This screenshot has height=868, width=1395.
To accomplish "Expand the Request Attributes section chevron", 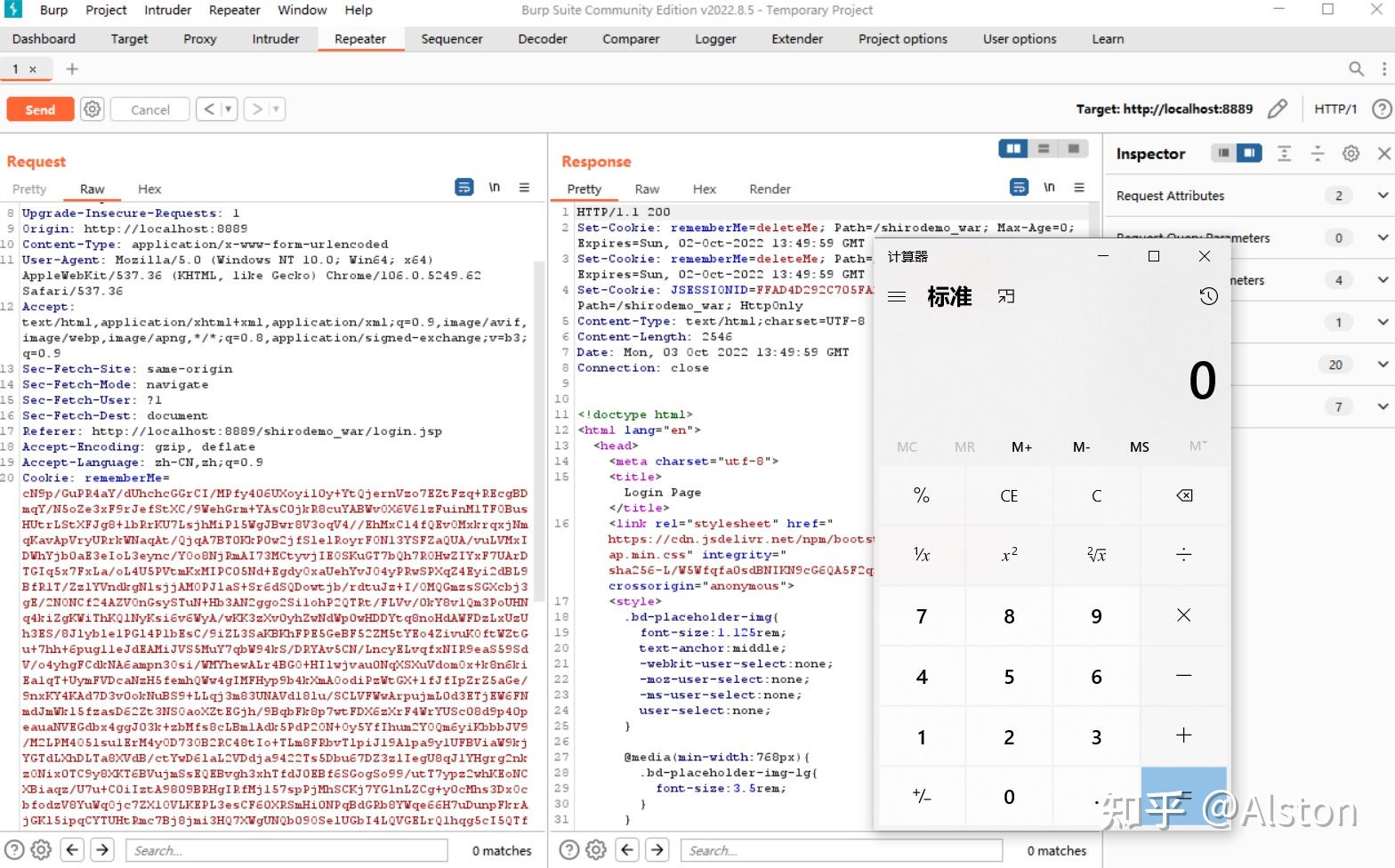I will [x=1383, y=196].
